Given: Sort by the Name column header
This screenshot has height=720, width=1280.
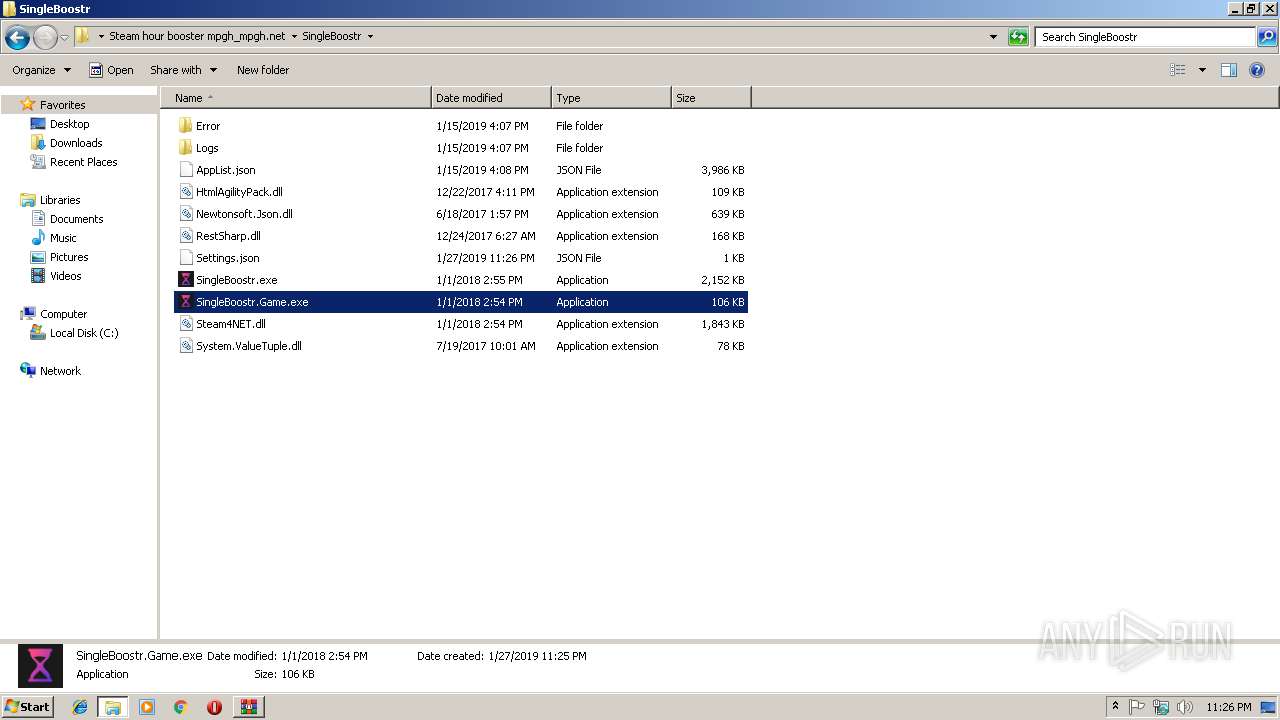Looking at the screenshot, I should [x=296, y=98].
